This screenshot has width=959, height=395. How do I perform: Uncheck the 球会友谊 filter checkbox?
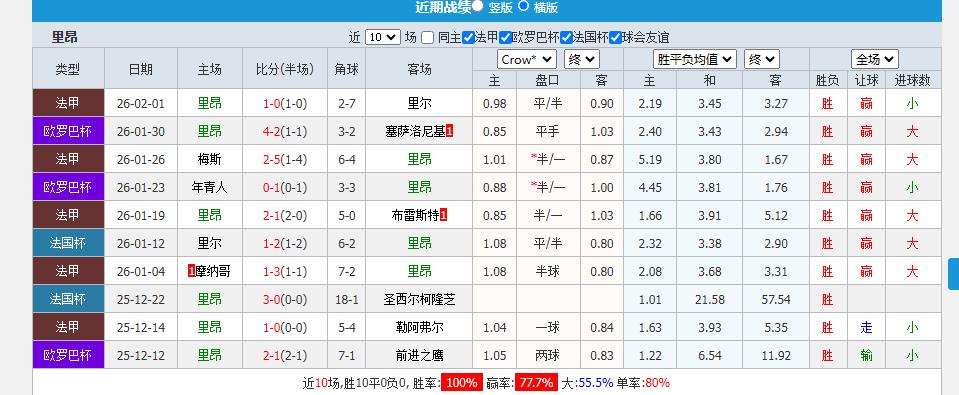click(x=615, y=37)
